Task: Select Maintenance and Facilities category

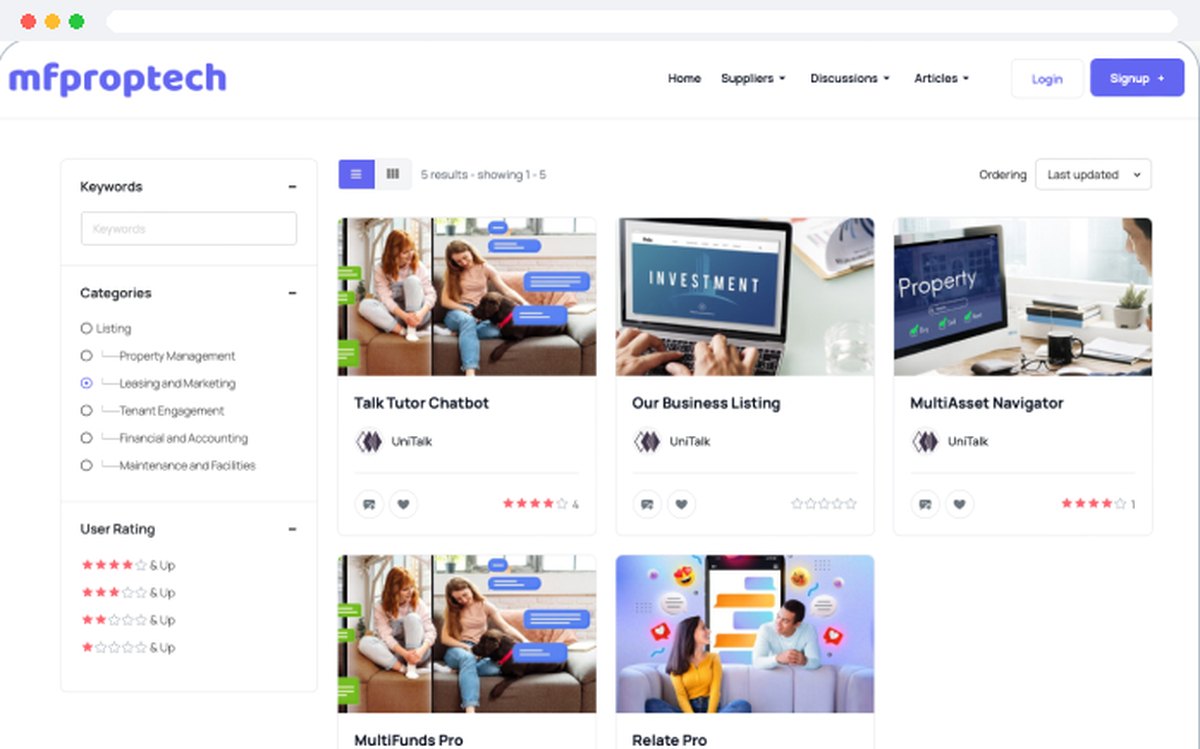Action: click(x=86, y=465)
